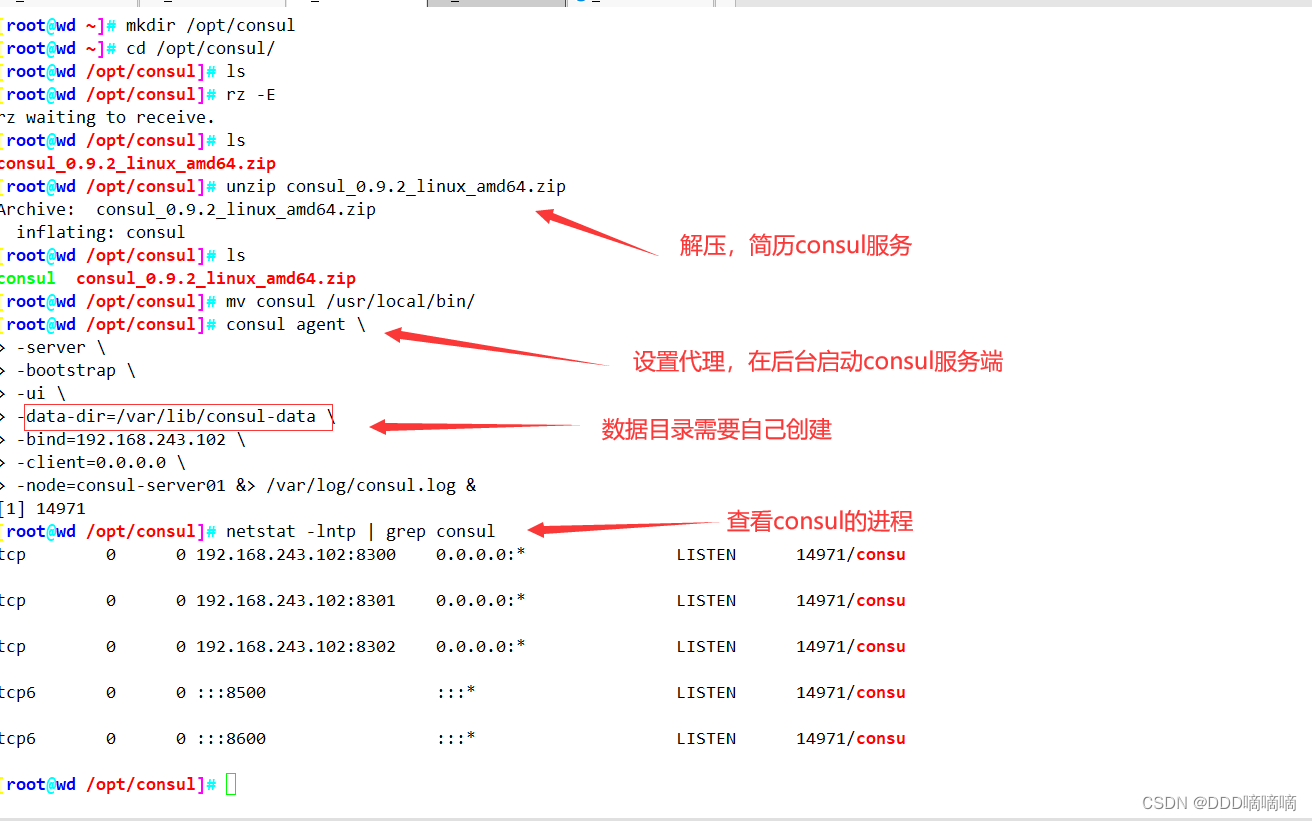Screen dimensions: 1312x821
Task: Click '0.0.0.0:*' in the 8302 port row
Action: pyautogui.click(x=481, y=646)
